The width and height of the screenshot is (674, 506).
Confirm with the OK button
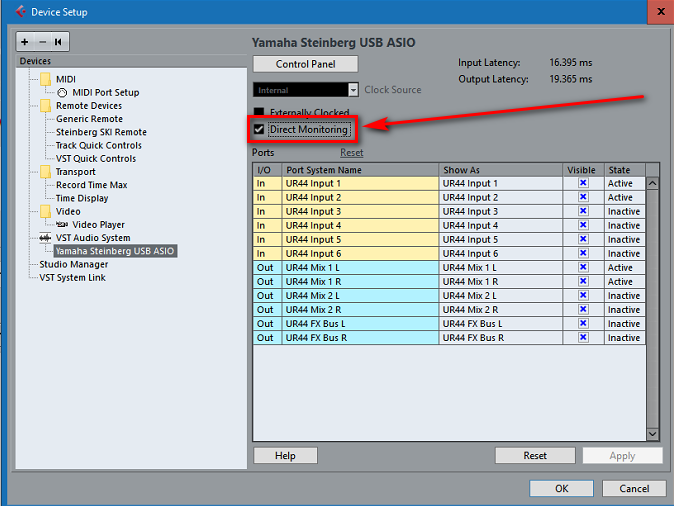coord(561,489)
